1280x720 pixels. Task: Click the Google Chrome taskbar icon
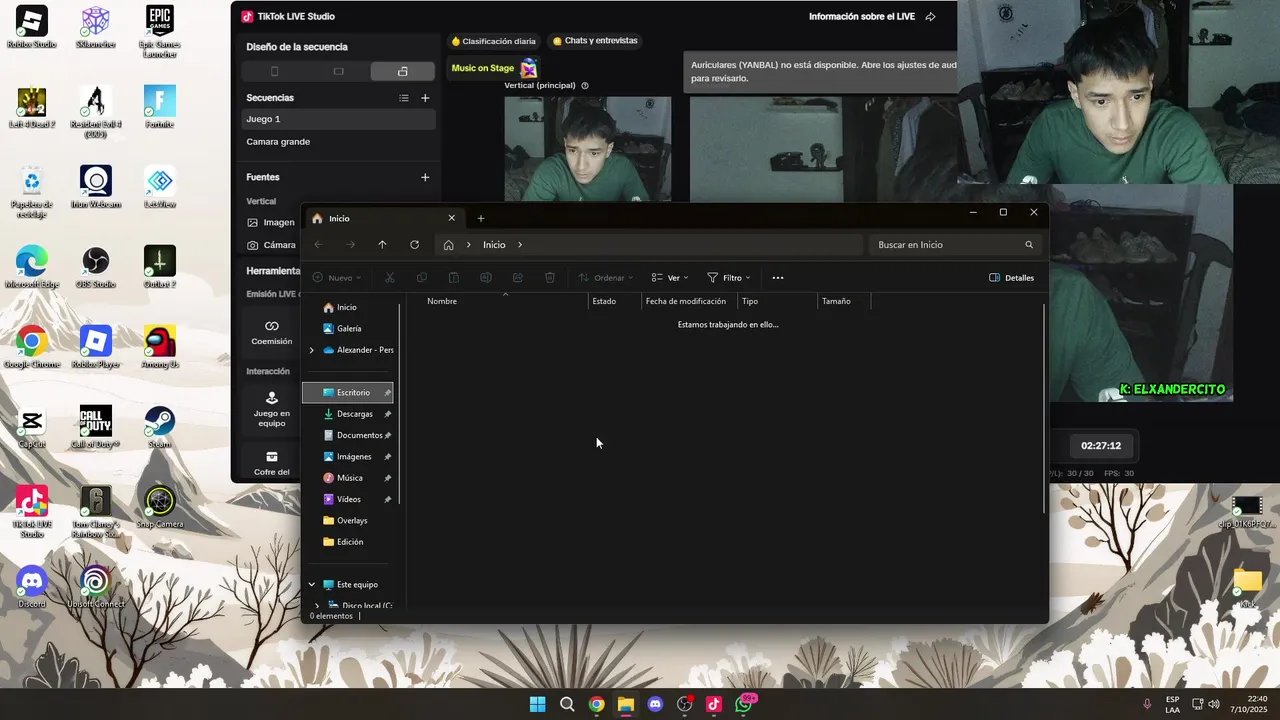596,704
